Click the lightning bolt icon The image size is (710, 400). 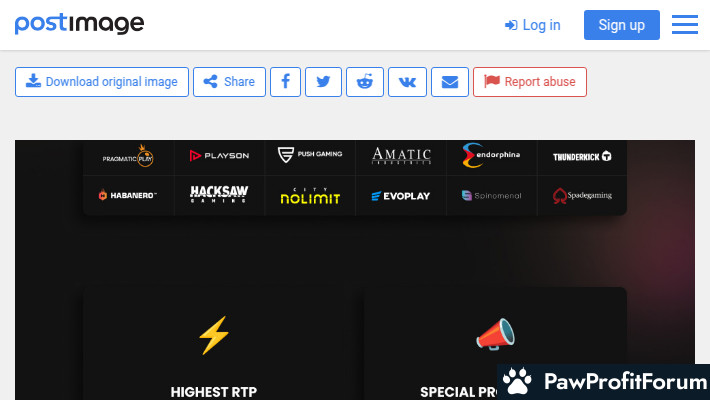coord(214,335)
